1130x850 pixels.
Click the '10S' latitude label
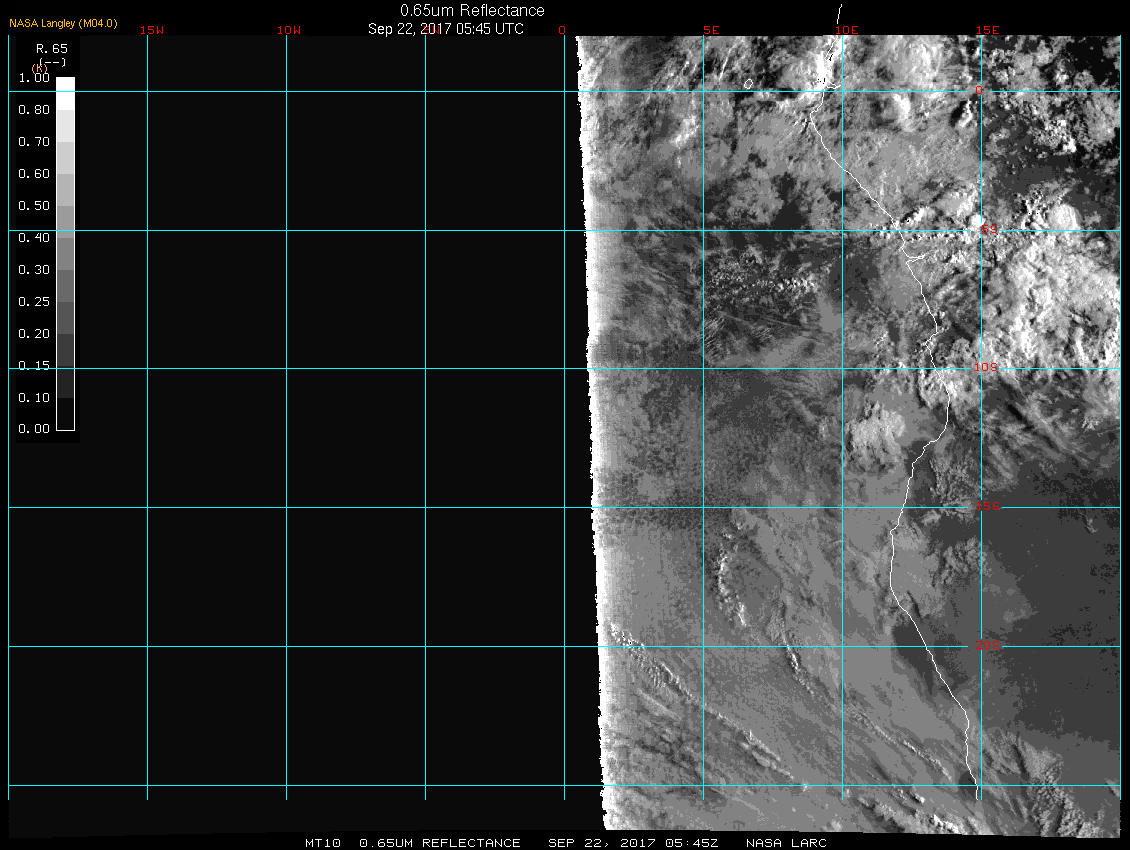click(986, 368)
